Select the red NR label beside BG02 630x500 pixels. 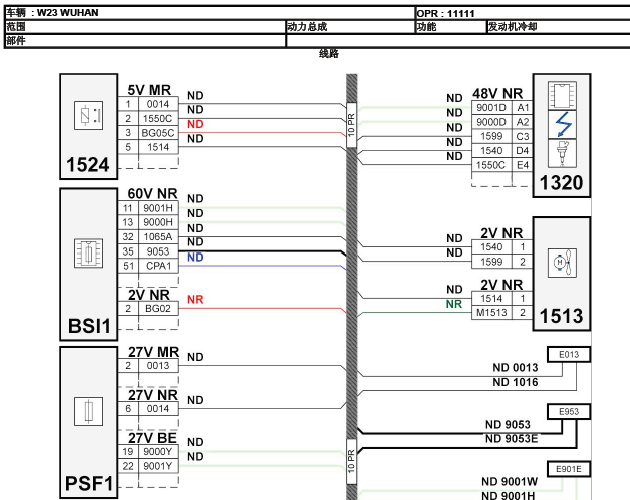point(195,299)
